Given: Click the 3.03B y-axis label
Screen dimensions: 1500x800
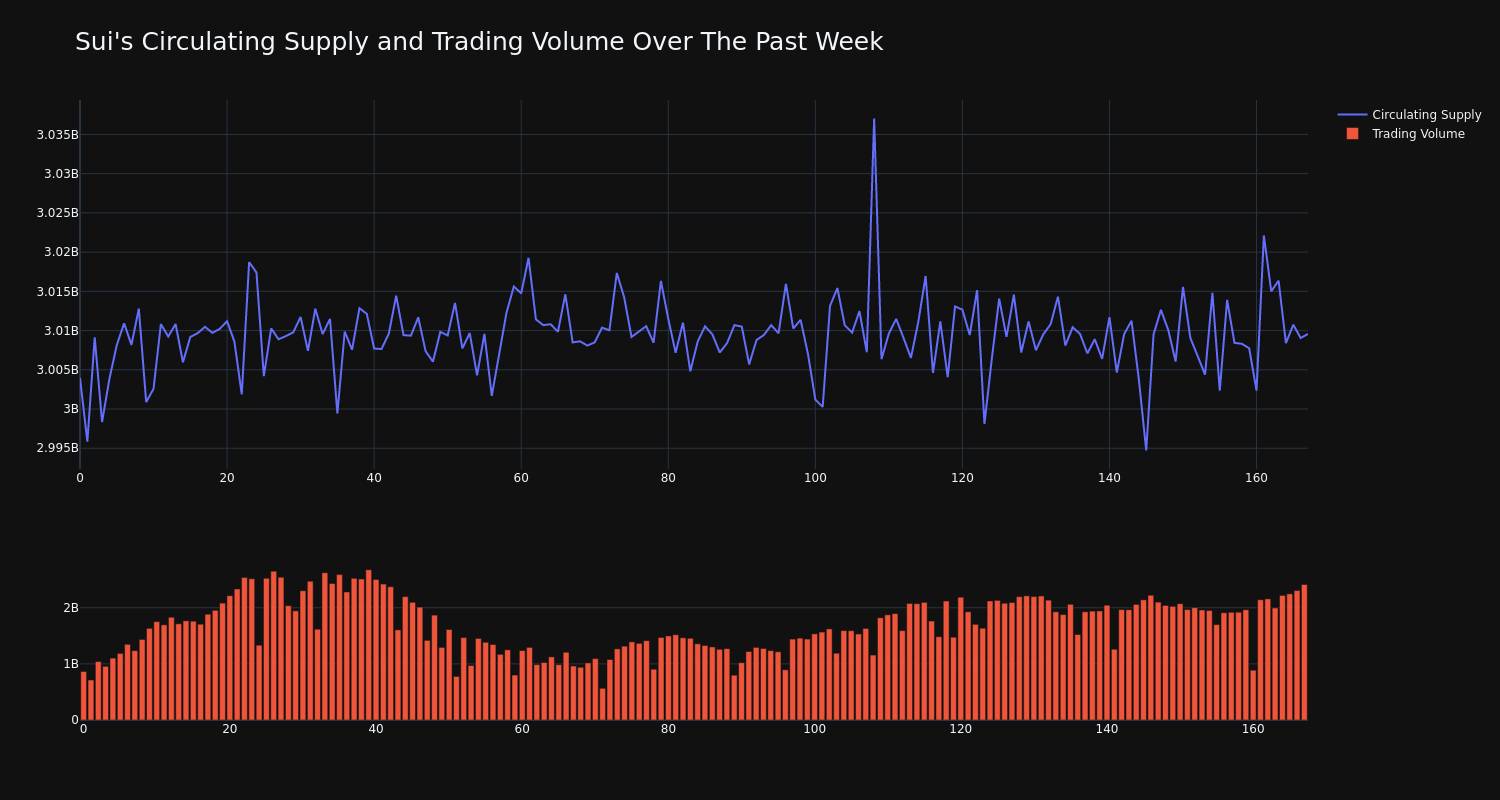Looking at the screenshot, I should click(61, 174).
